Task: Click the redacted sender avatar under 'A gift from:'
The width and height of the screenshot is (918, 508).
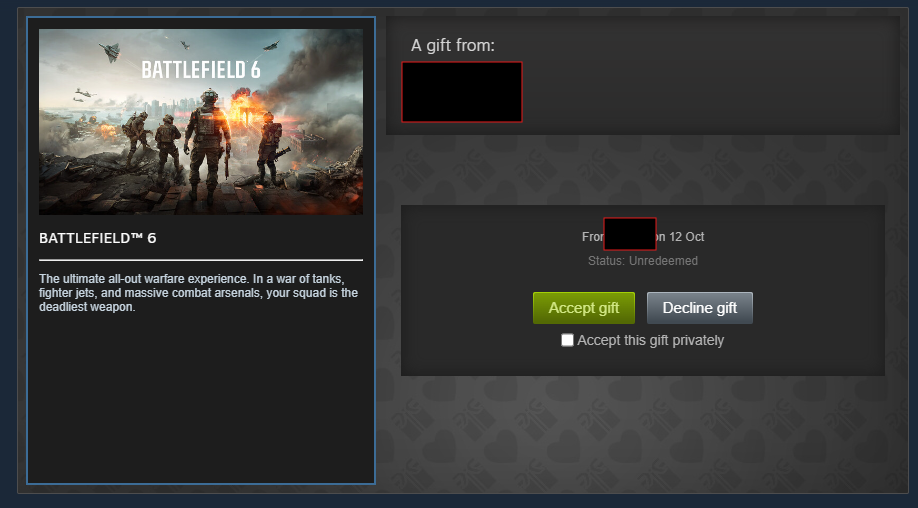Action: click(x=462, y=92)
